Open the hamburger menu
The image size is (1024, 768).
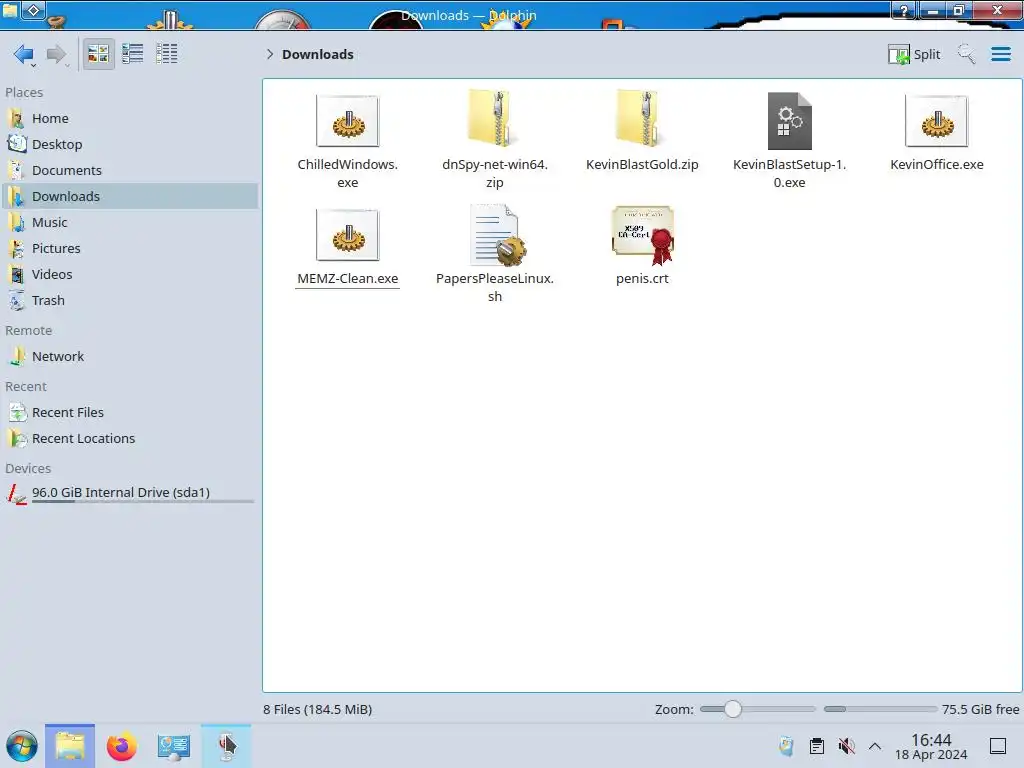(1000, 54)
